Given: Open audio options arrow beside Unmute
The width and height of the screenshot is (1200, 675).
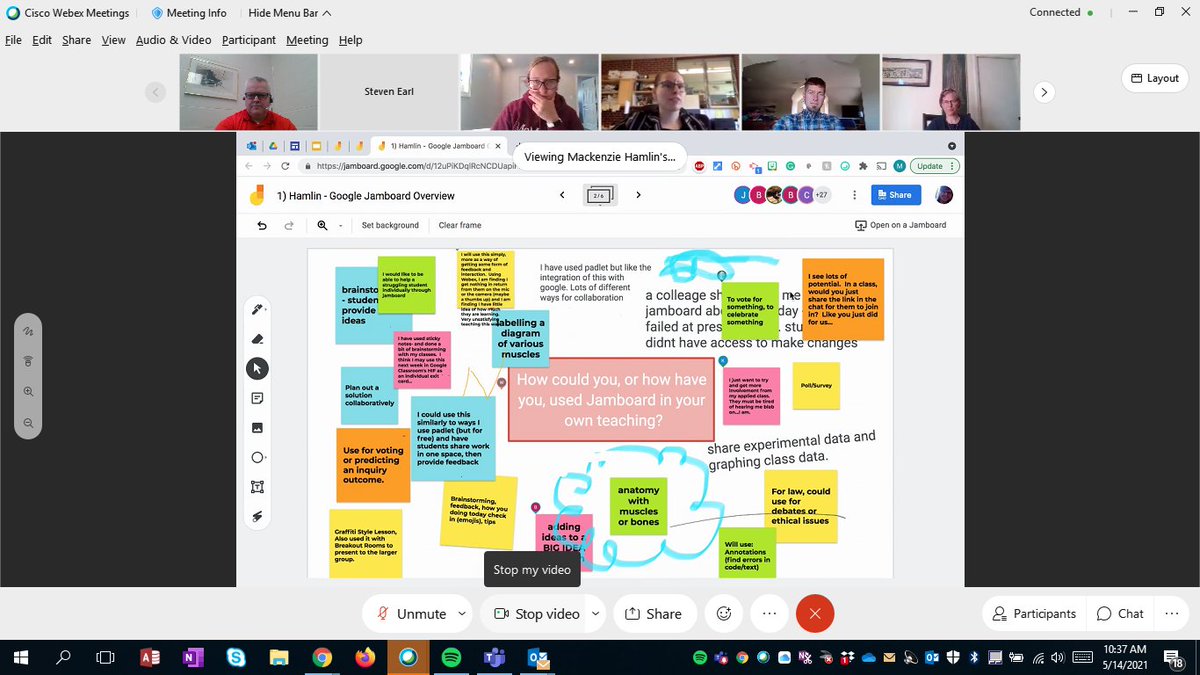Looking at the screenshot, I should click(461, 614).
